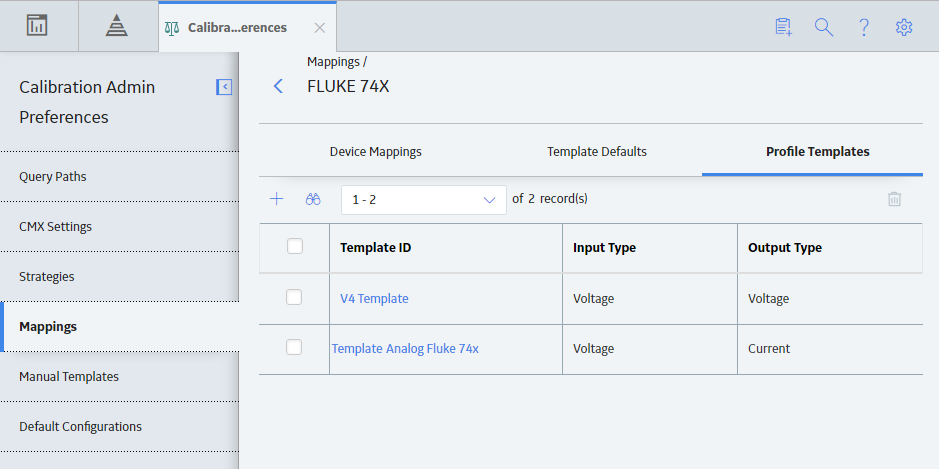Screen dimensions: 939x469
Task: Check the Template Analog Fluke 74x checkbox
Action: coord(294,347)
